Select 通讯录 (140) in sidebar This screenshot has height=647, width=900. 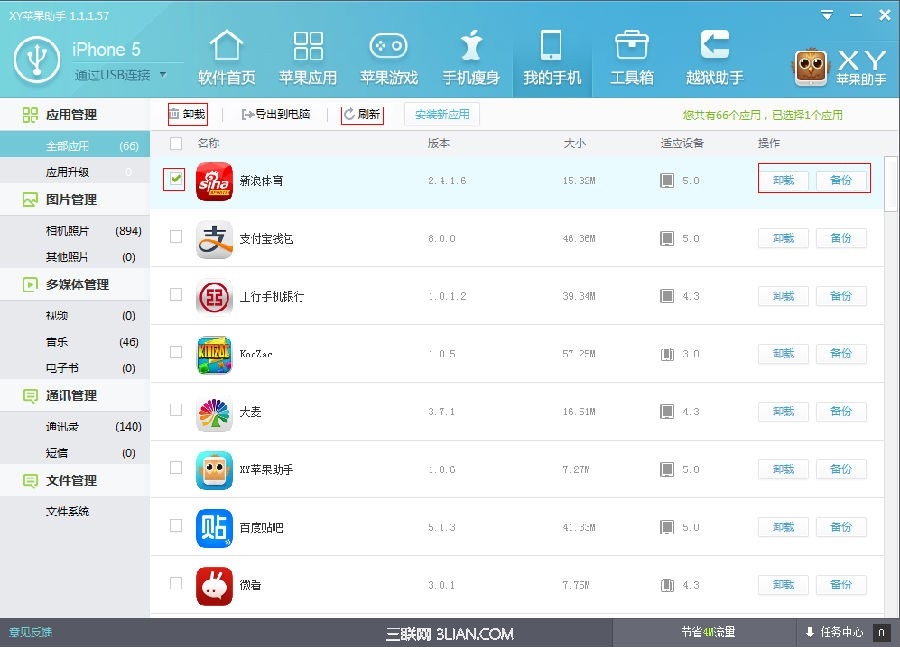point(75,427)
